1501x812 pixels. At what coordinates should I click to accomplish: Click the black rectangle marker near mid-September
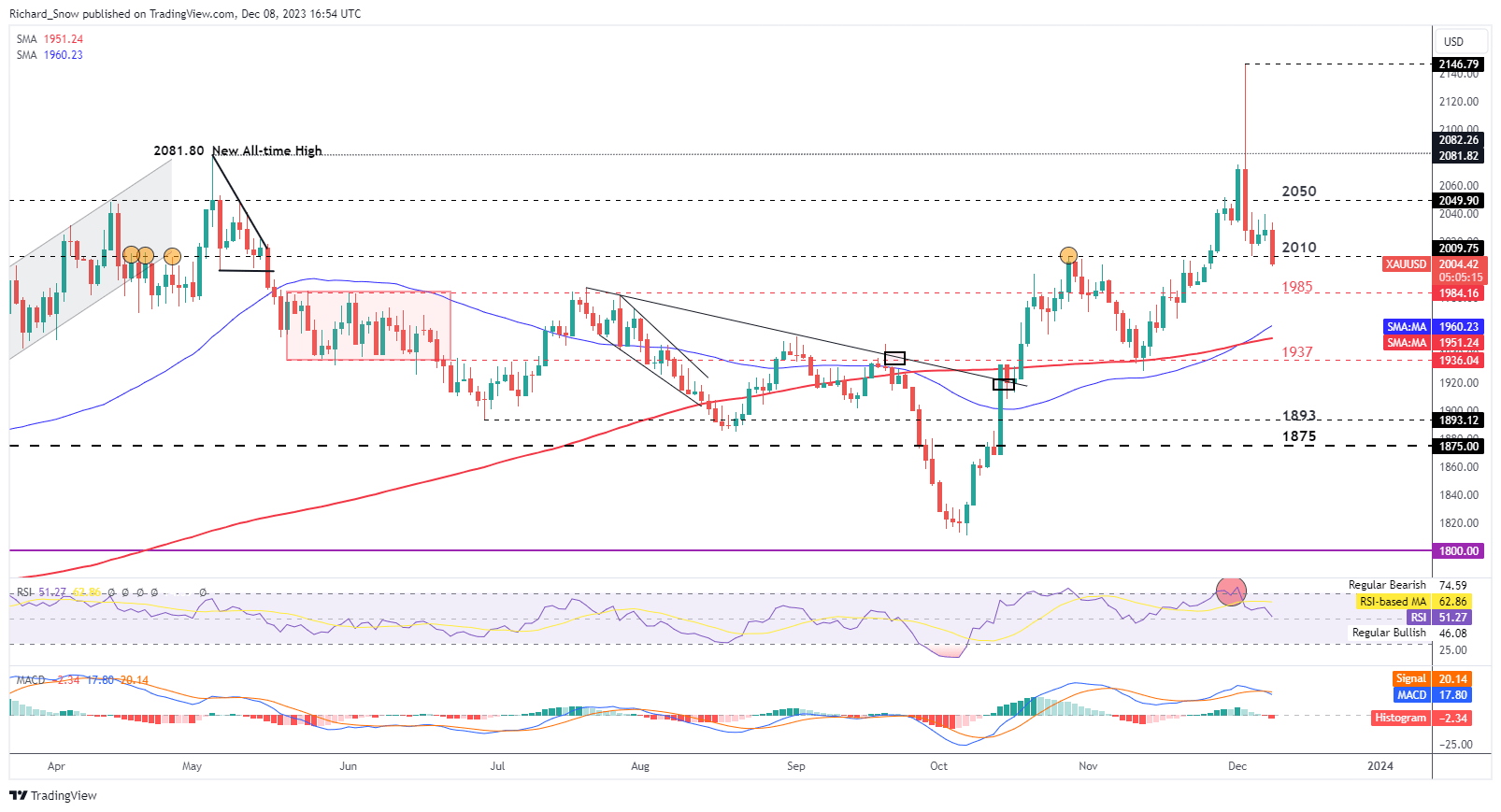coord(894,358)
